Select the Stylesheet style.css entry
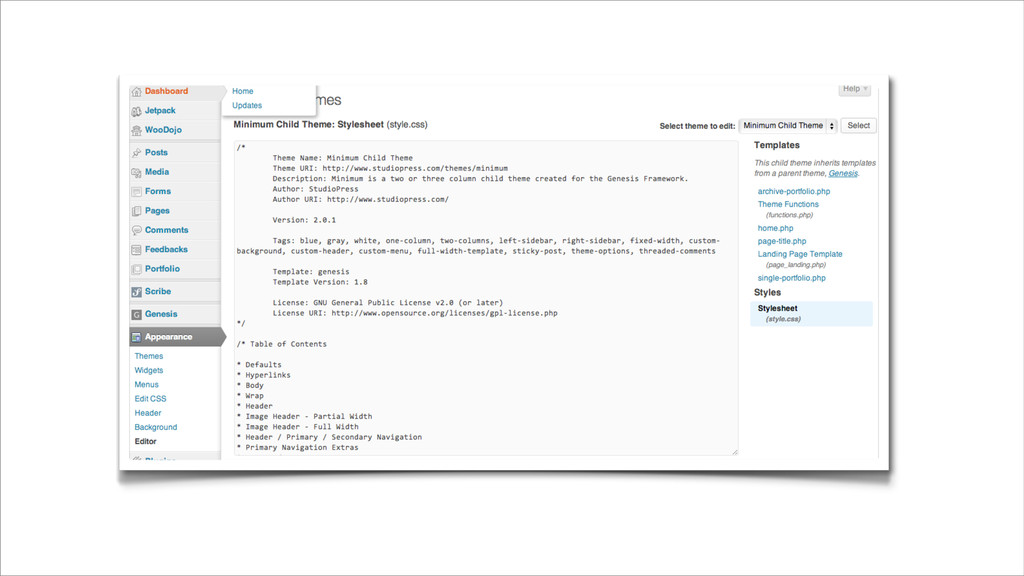1024x576 pixels. 812,313
